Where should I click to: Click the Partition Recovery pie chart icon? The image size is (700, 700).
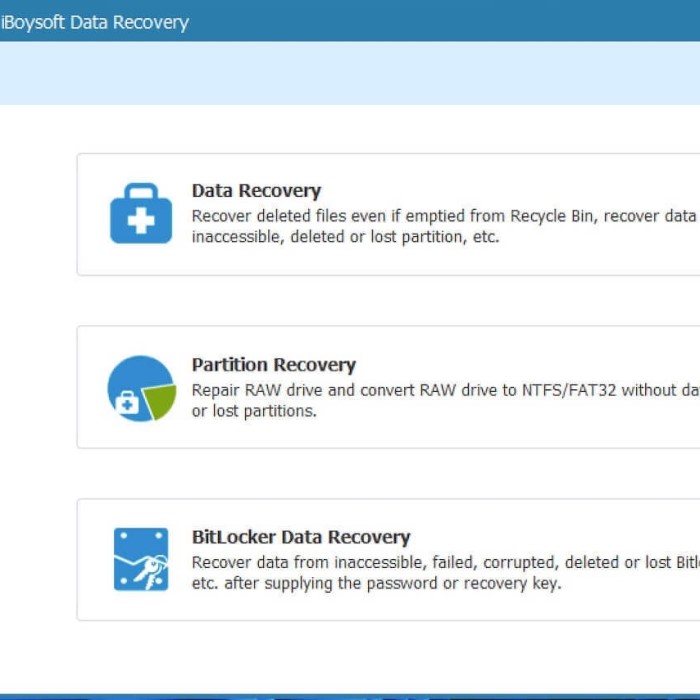tap(142, 388)
